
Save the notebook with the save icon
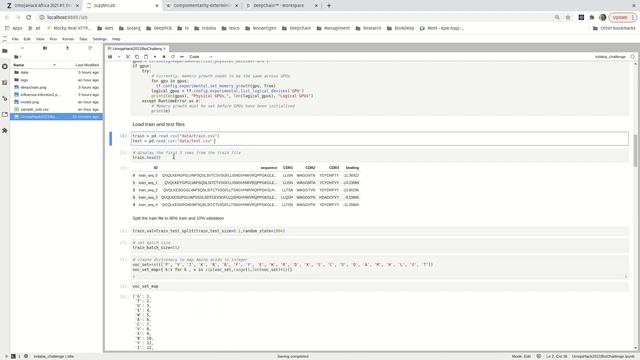point(110,57)
